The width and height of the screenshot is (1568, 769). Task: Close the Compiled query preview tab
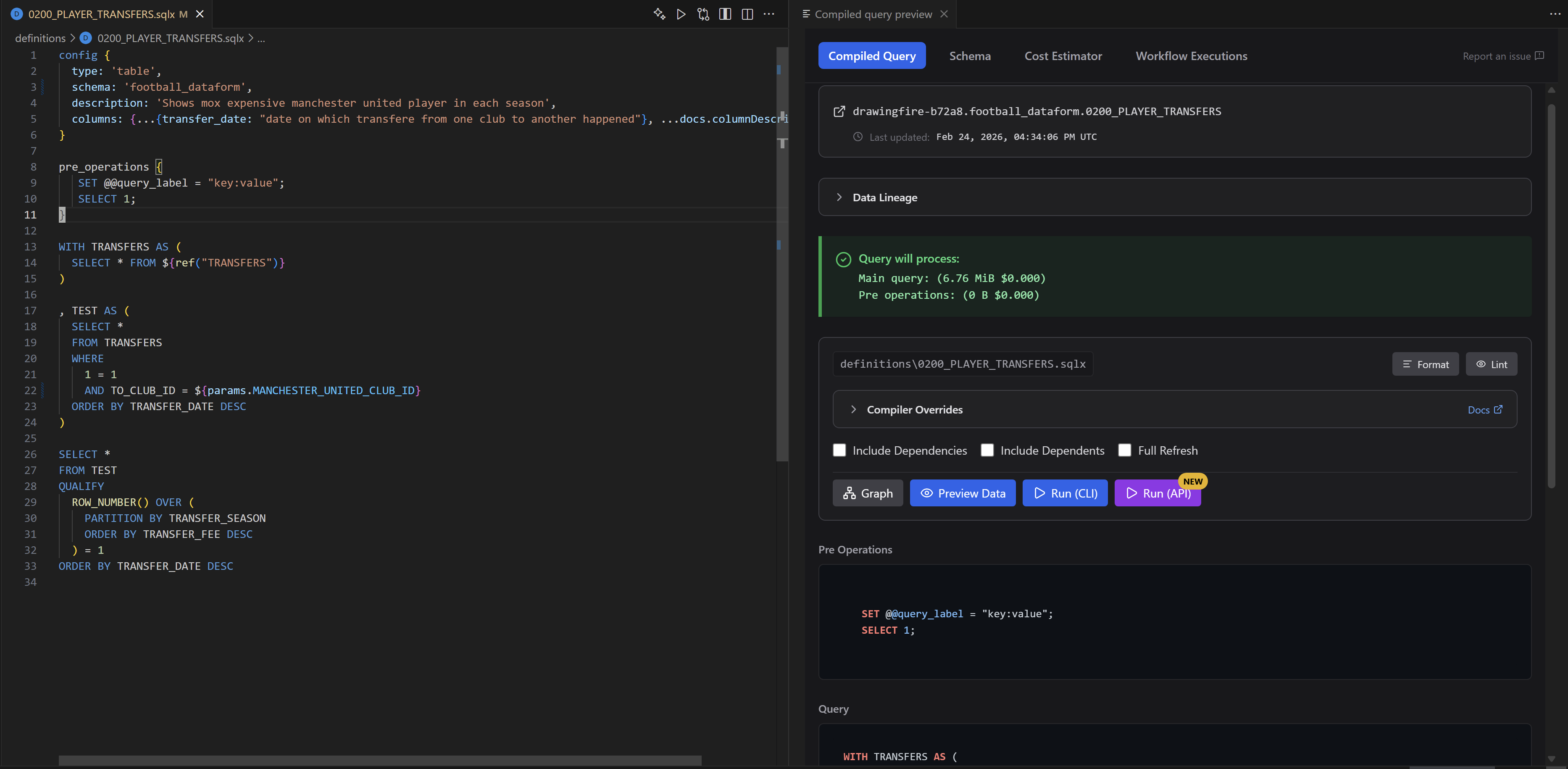[x=944, y=14]
